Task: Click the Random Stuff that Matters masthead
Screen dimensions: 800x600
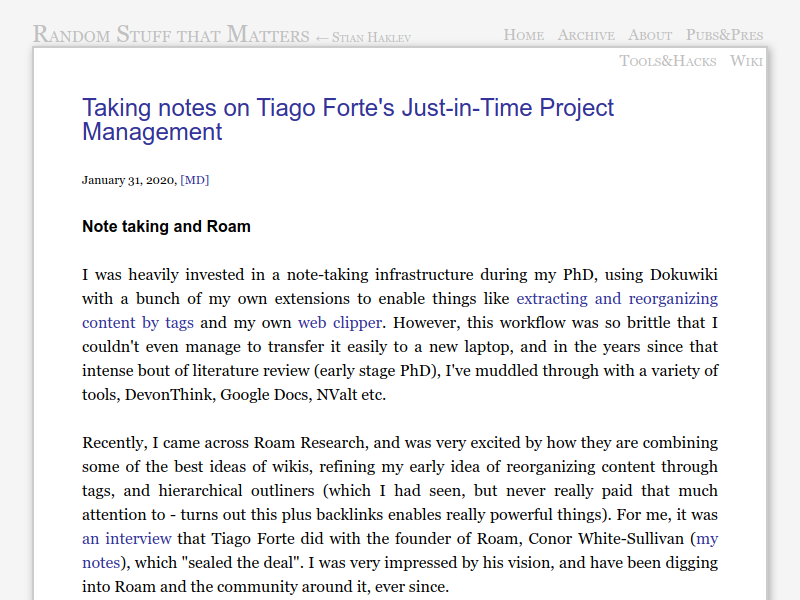Action: [x=171, y=34]
